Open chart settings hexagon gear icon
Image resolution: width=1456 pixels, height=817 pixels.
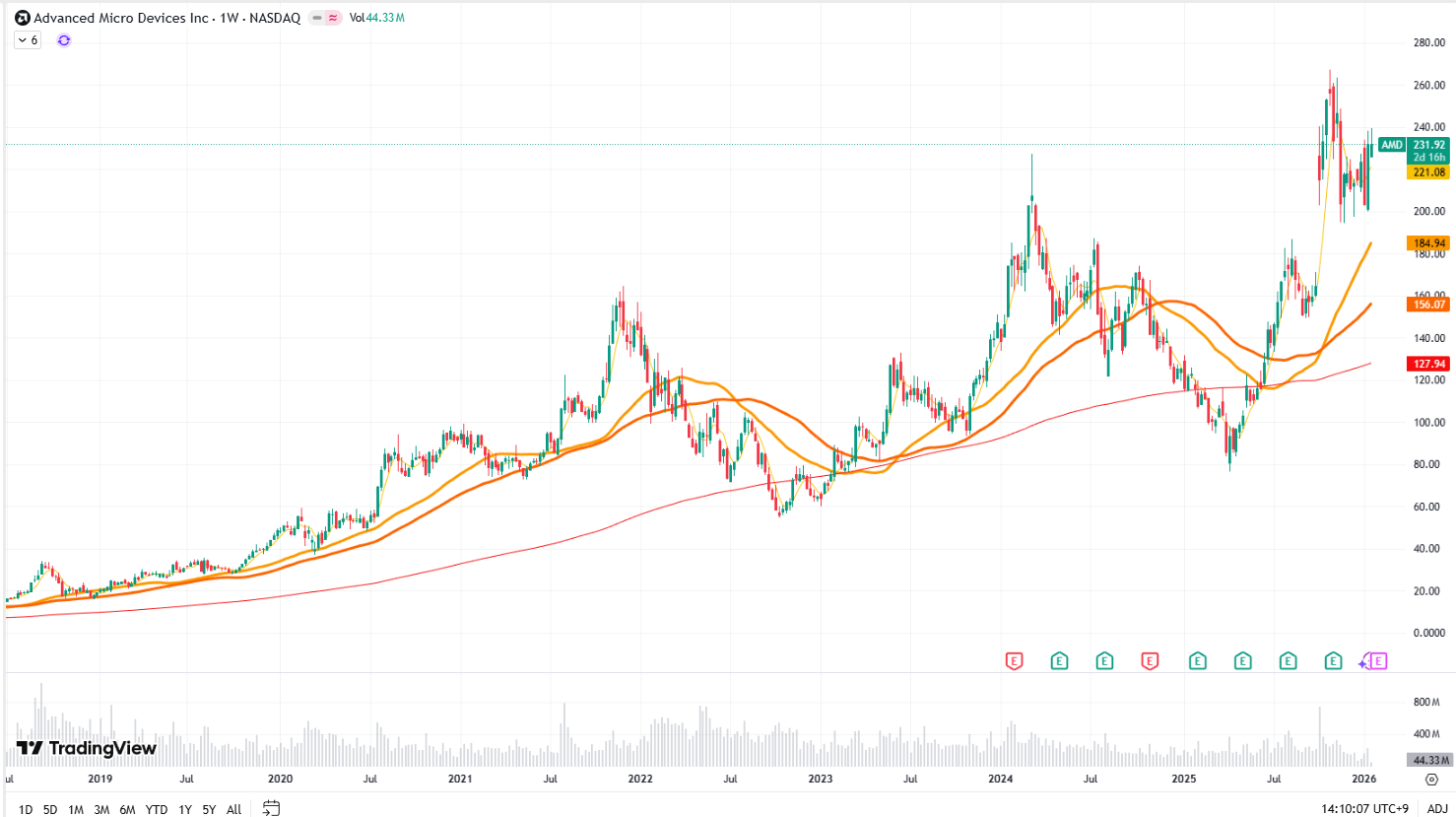[x=1431, y=779]
